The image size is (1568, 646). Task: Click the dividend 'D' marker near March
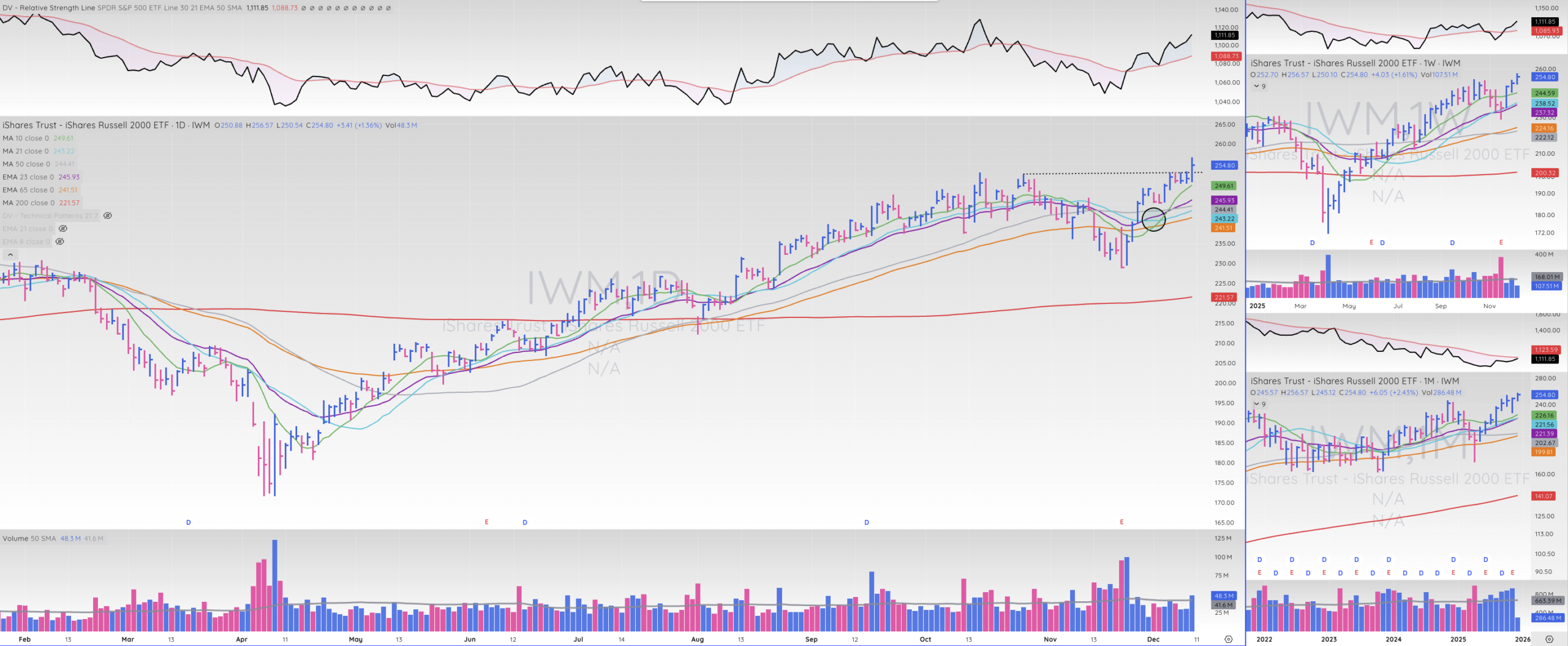tap(189, 522)
